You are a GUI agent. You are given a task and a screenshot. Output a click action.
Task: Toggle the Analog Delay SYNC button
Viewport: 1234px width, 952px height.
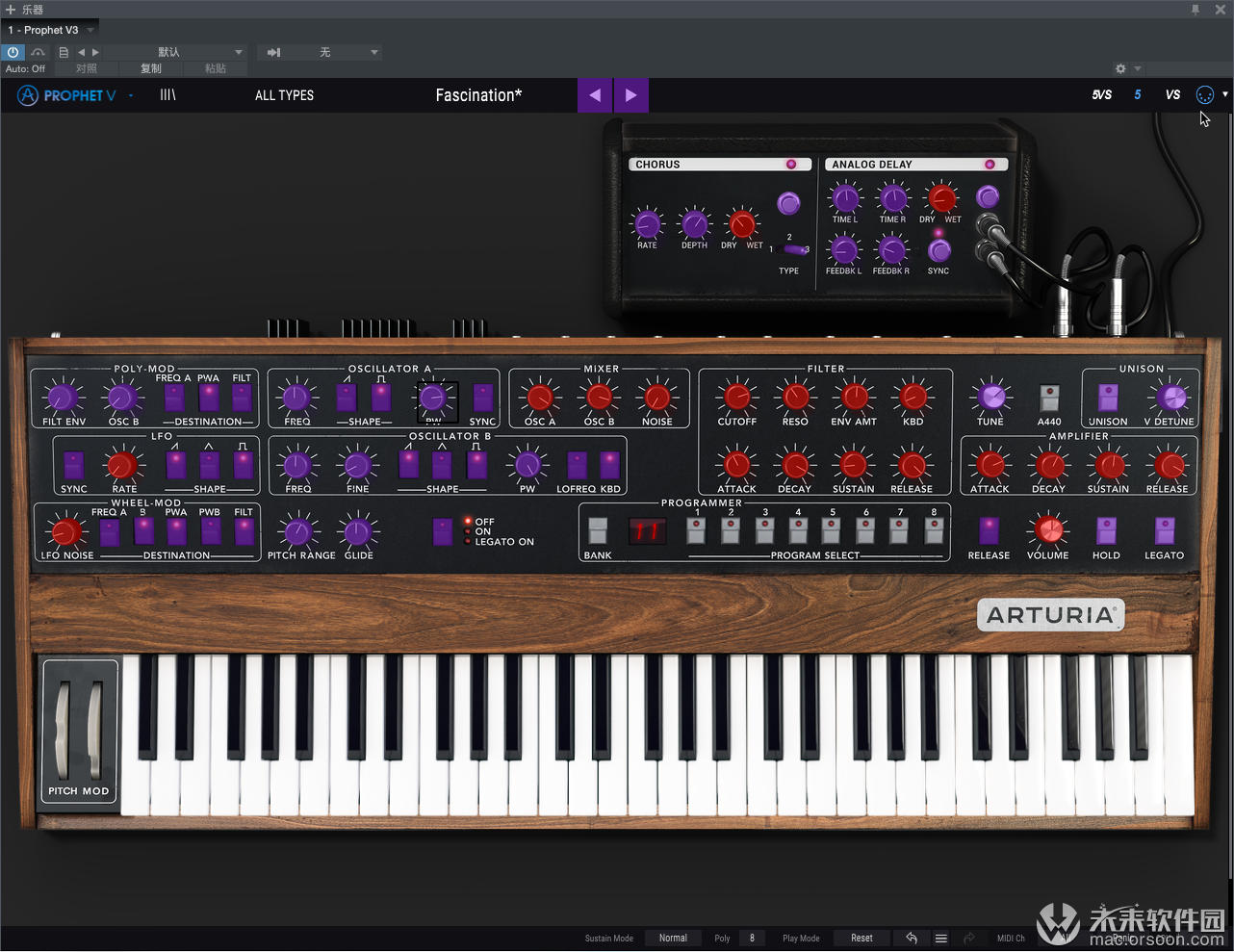(x=939, y=250)
